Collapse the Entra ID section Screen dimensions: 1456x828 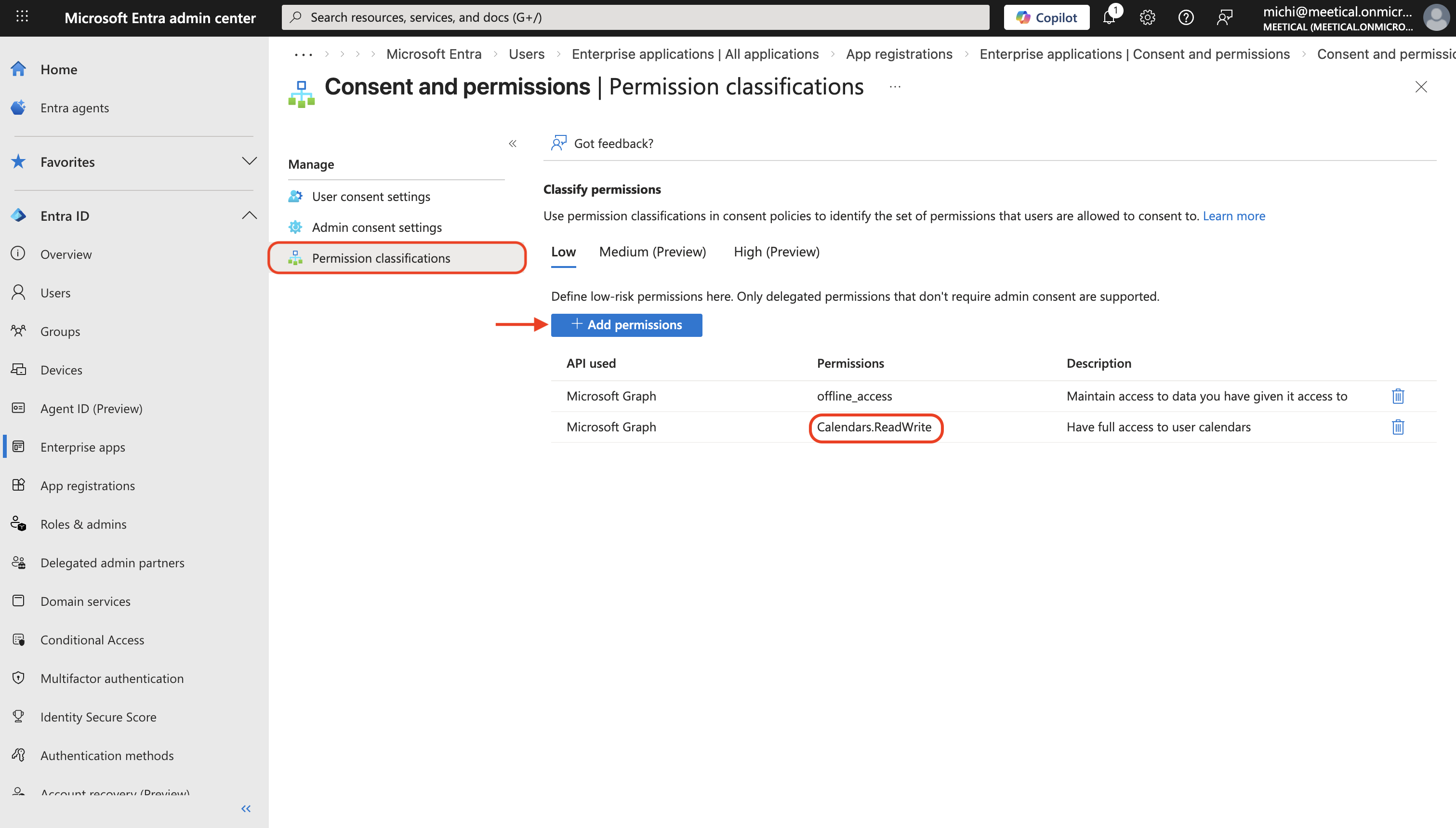click(x=249, y=215)
